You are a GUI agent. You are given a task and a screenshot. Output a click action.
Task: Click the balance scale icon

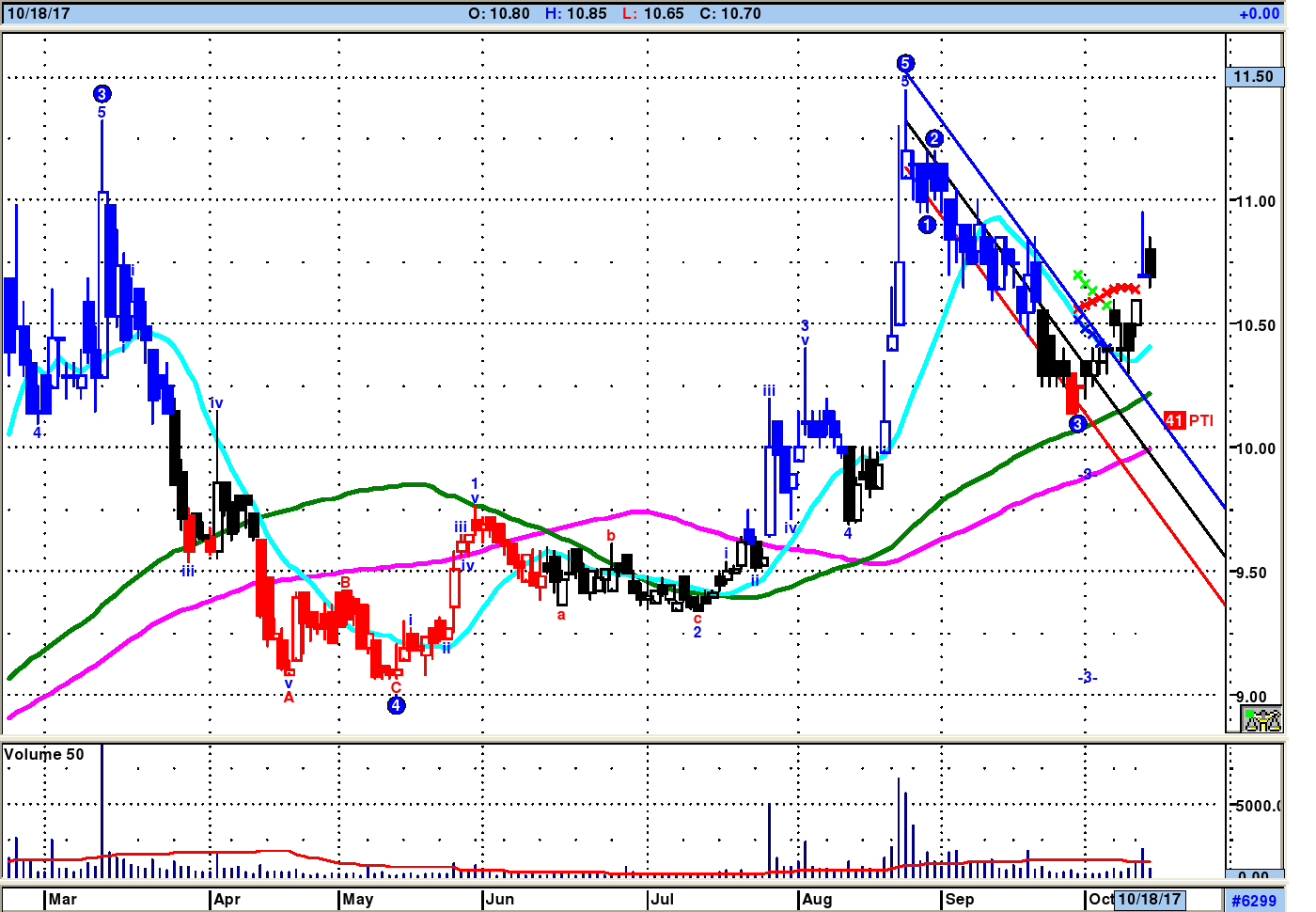1261,720
